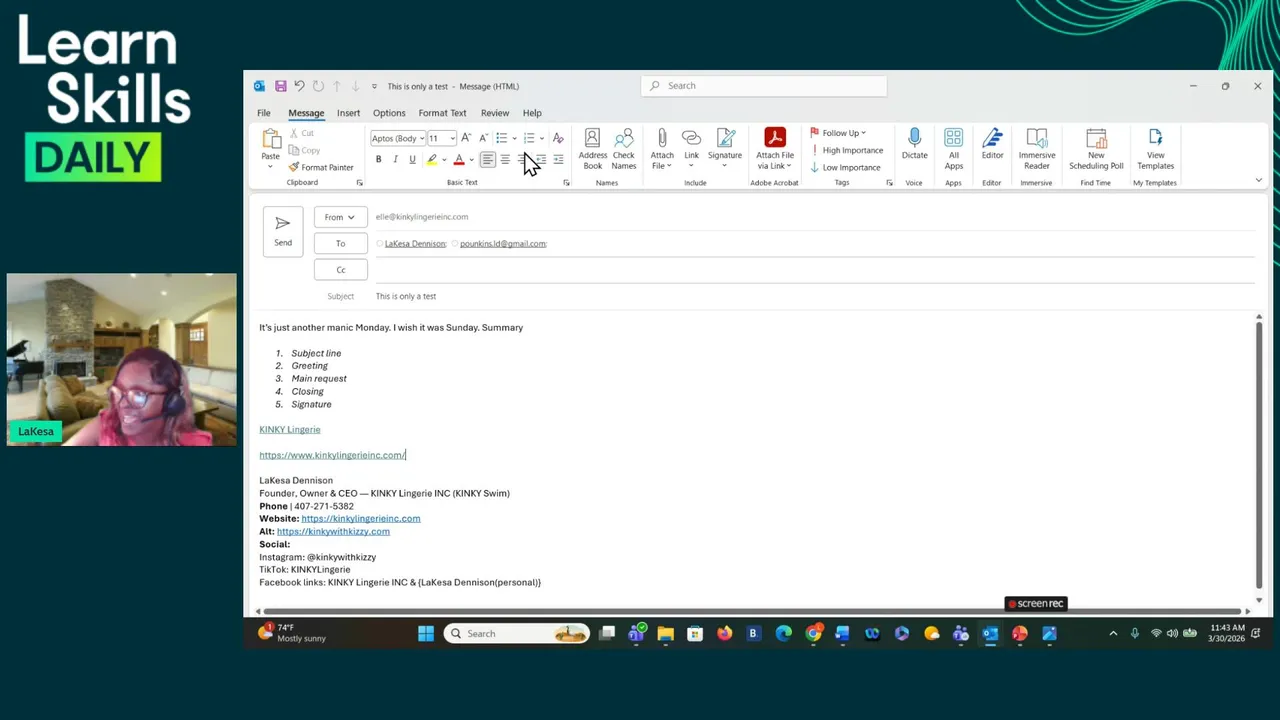
Task: Decrease font size with shrink font icon
Action: [x=483, y=138]
